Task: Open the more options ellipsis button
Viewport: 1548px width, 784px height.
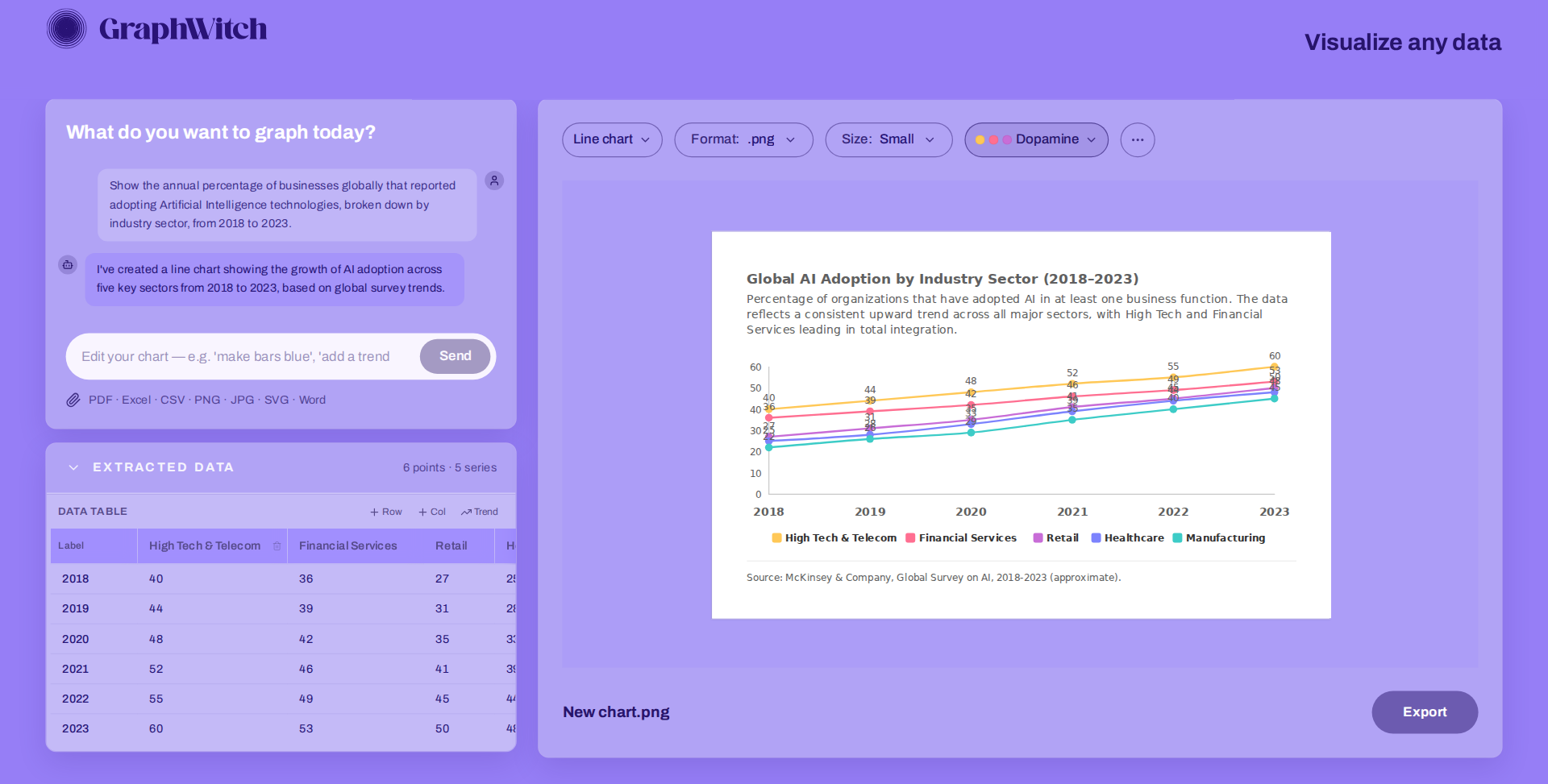Action: [x=1138, y=139]
